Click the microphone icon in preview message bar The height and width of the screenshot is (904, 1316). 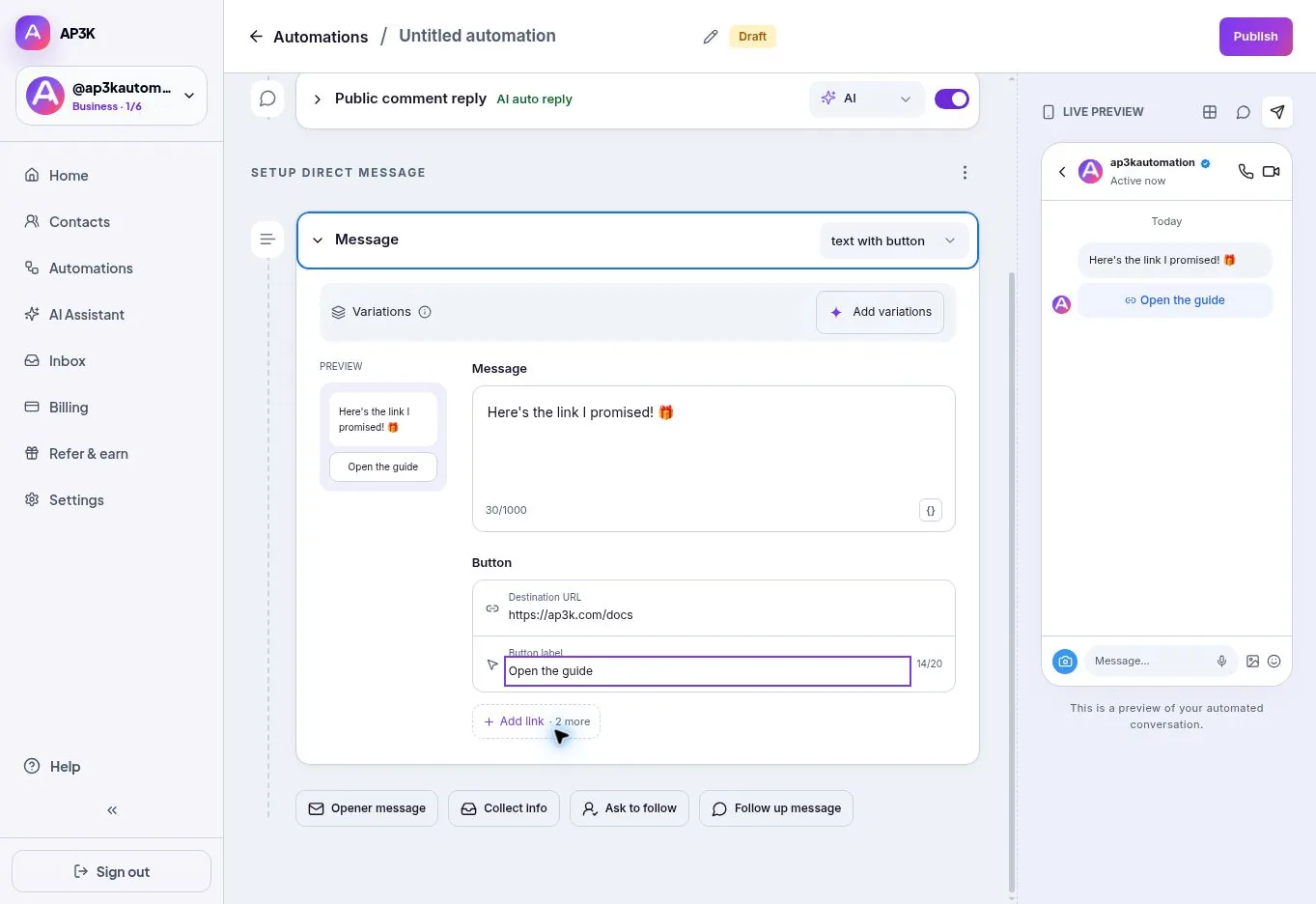point(1221,662)
